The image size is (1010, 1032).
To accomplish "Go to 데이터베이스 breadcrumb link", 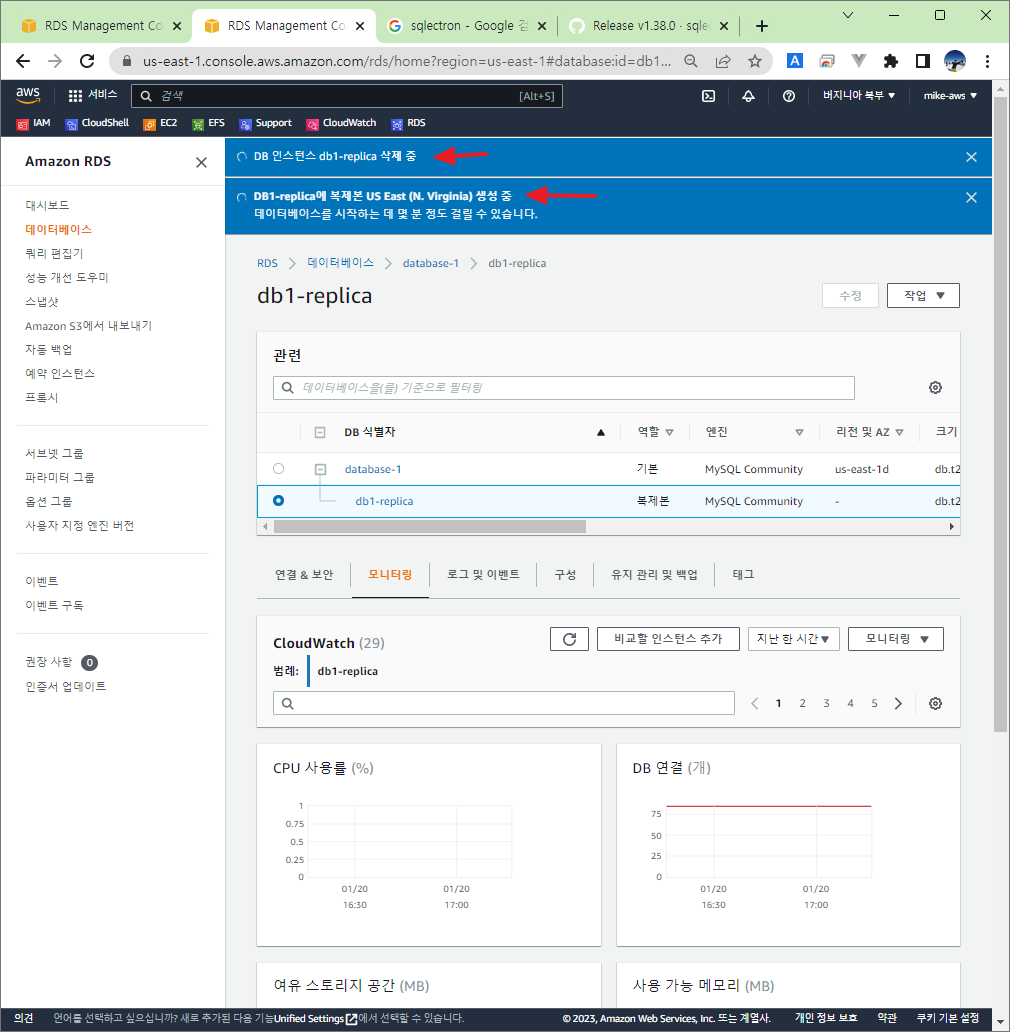I will [340, 263].
